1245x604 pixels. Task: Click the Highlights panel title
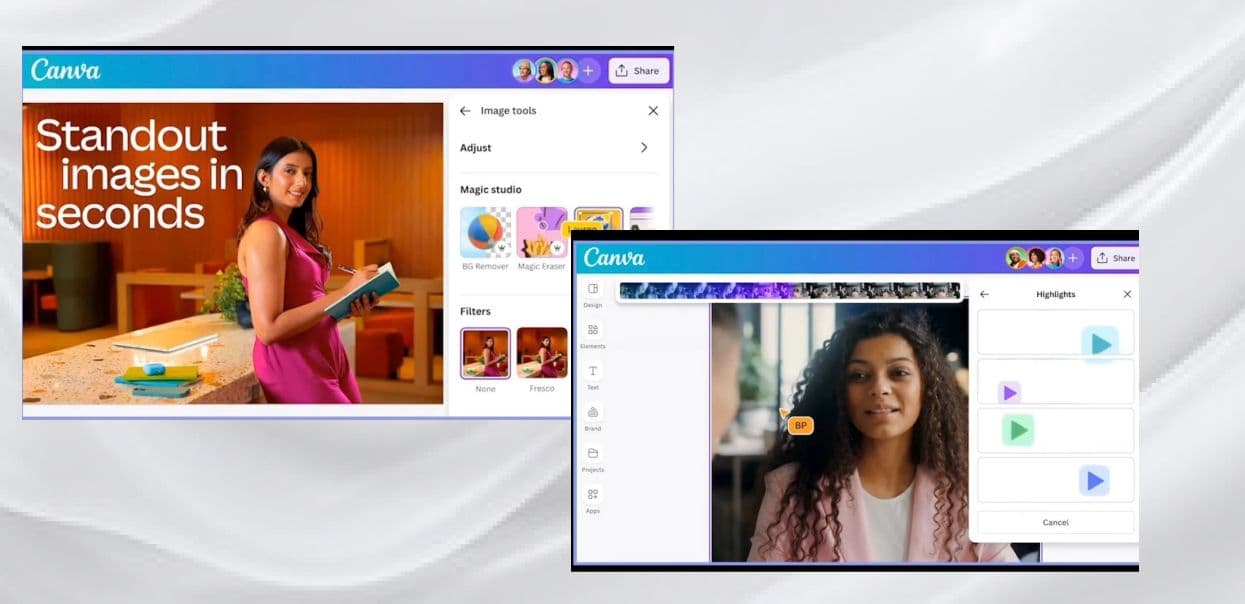coord(1056,294)
